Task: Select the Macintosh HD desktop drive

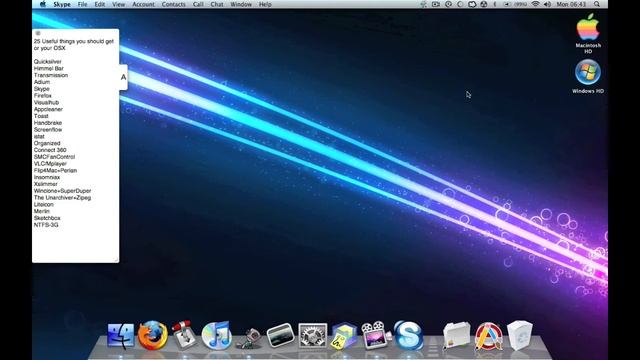Action: pyautogui.click(x=588, y=33)
